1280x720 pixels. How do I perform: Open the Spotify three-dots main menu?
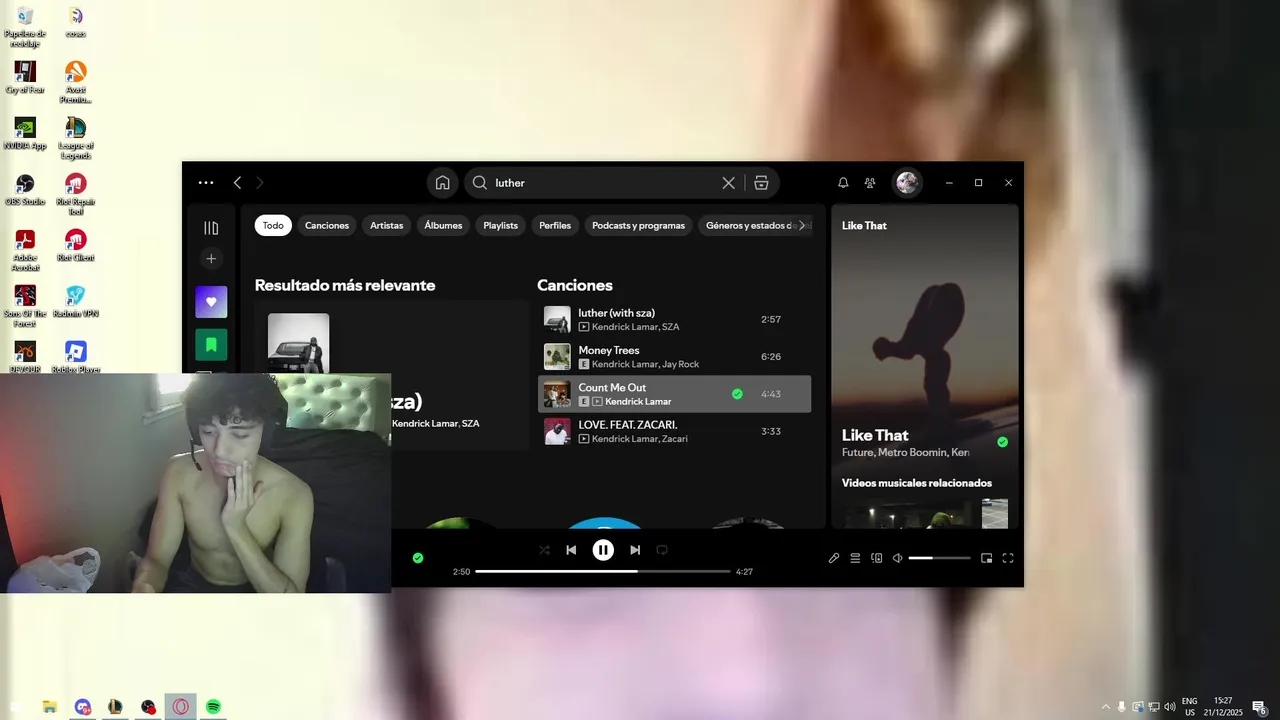click(206, 183)
